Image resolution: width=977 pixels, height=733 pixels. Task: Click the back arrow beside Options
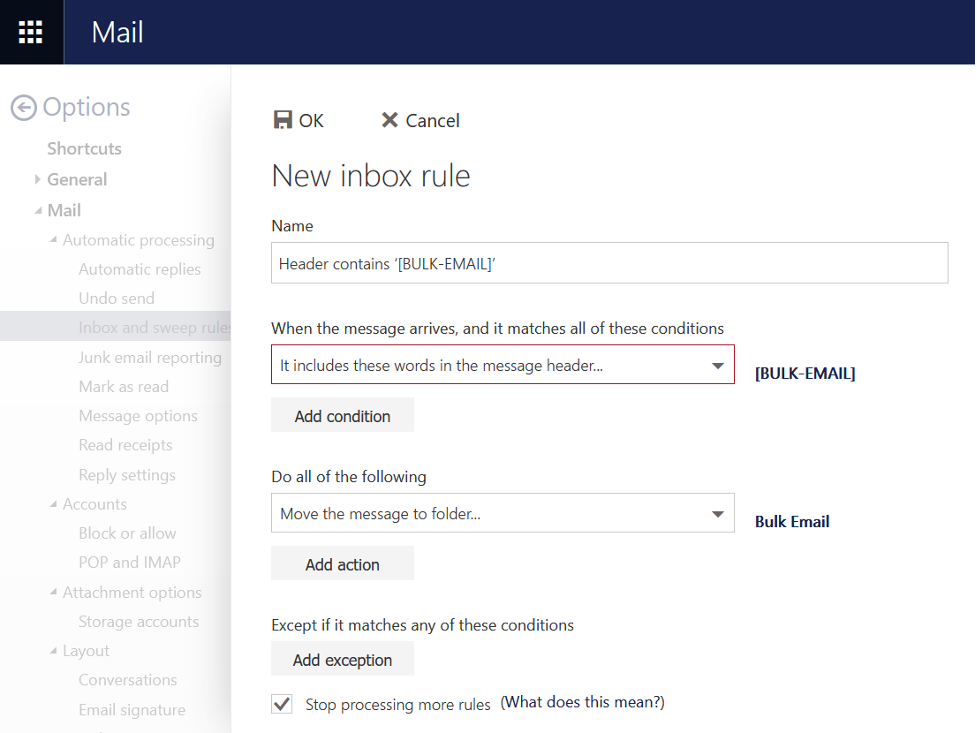[x=24, y=108]
